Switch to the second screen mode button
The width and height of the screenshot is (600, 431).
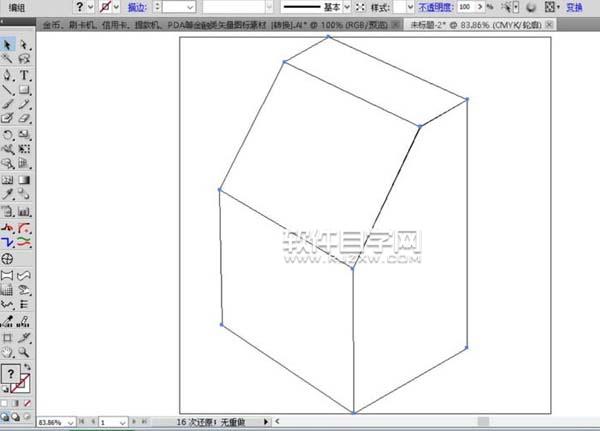coord(16,417)
